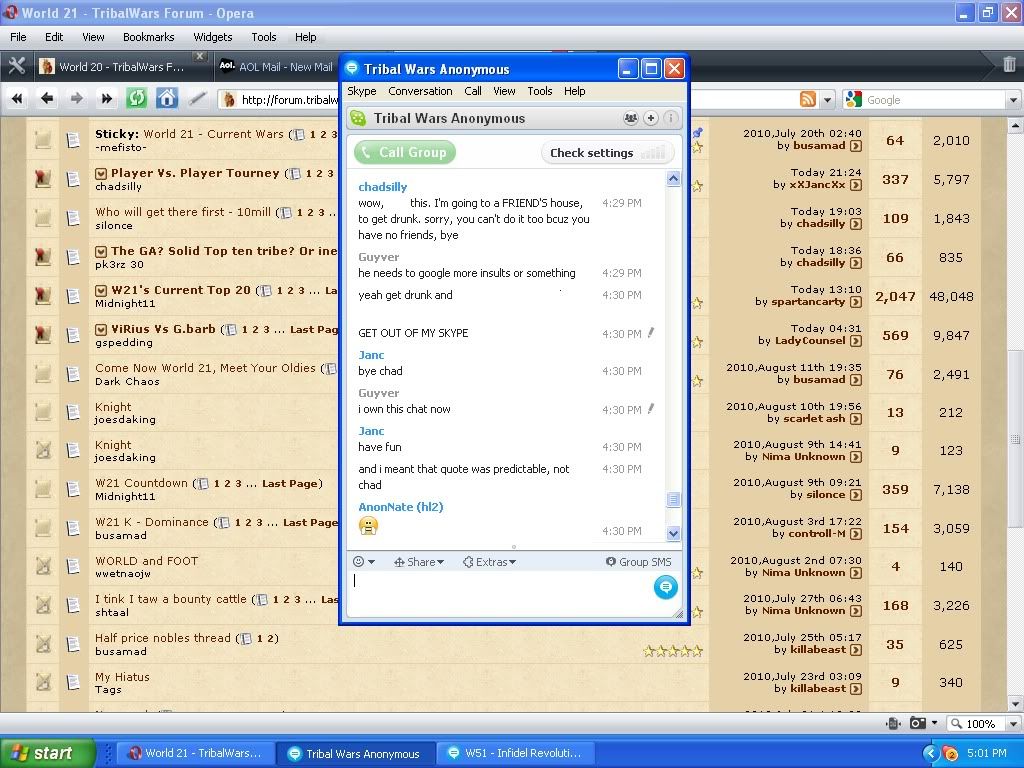Click the rewind navigation button in Opera

click(x=18, y=99)
